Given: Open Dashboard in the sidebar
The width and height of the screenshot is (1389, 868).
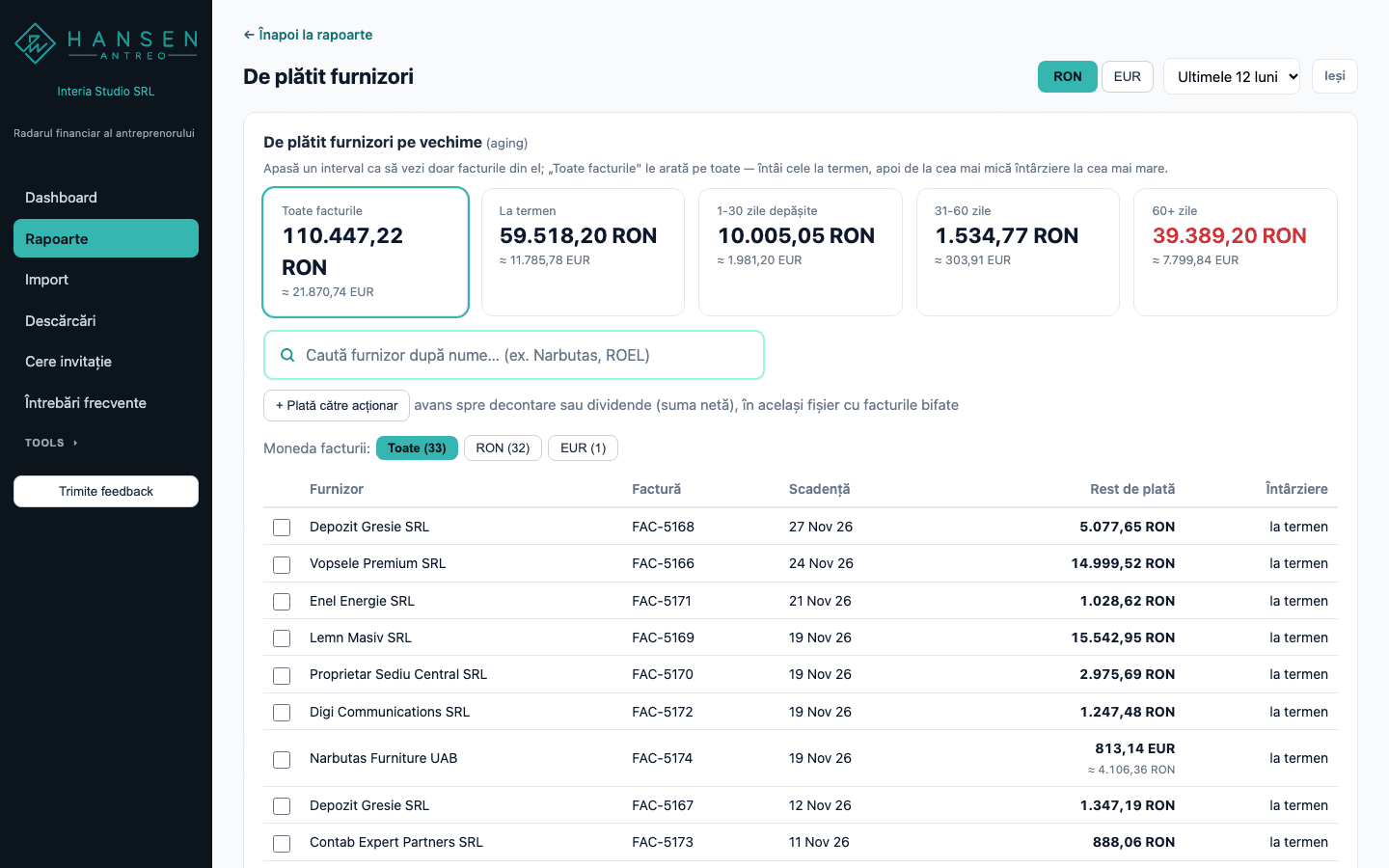Looking at the screenshot, I should coord(106,198).
